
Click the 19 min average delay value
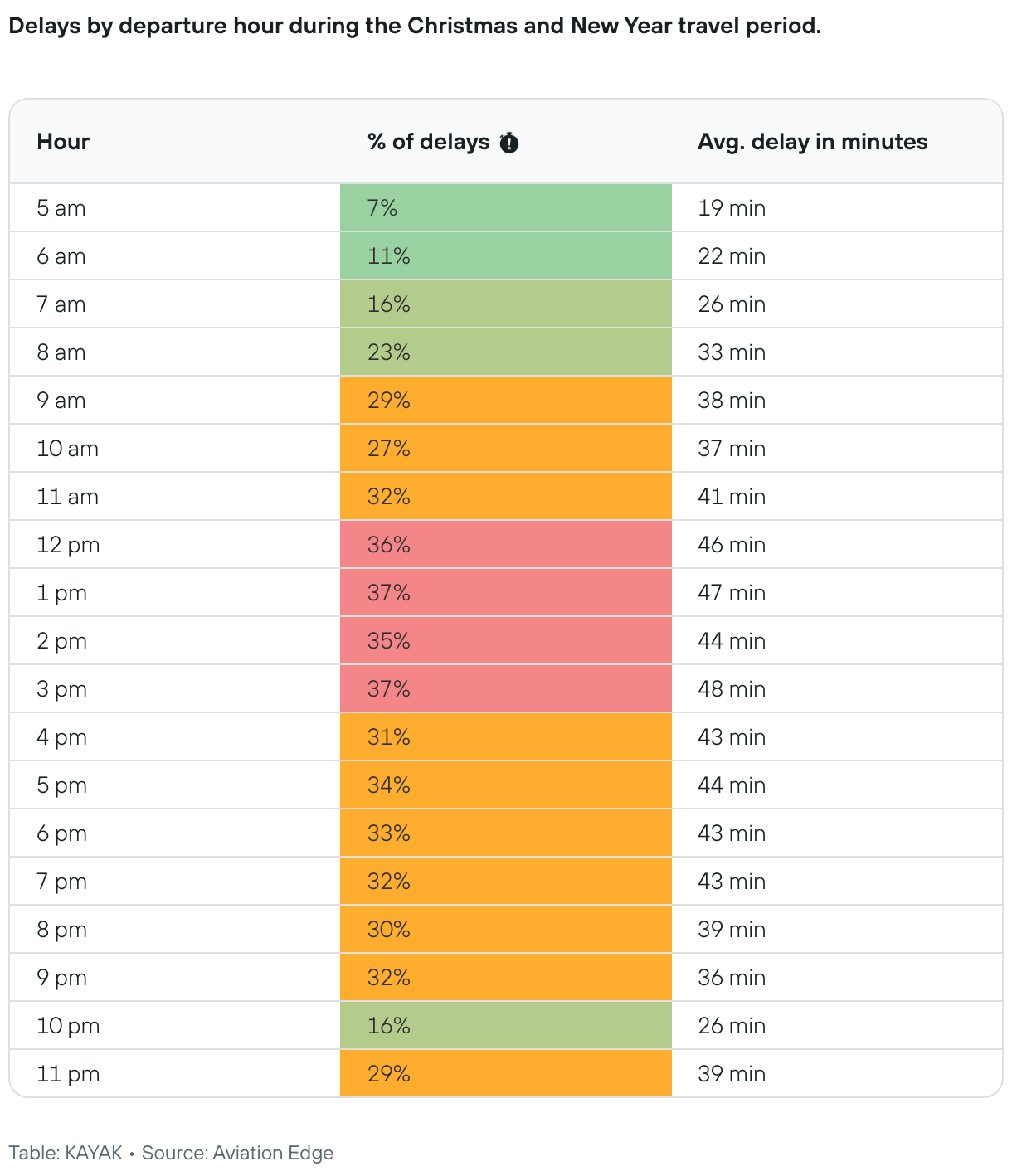[x=731, y=208]
